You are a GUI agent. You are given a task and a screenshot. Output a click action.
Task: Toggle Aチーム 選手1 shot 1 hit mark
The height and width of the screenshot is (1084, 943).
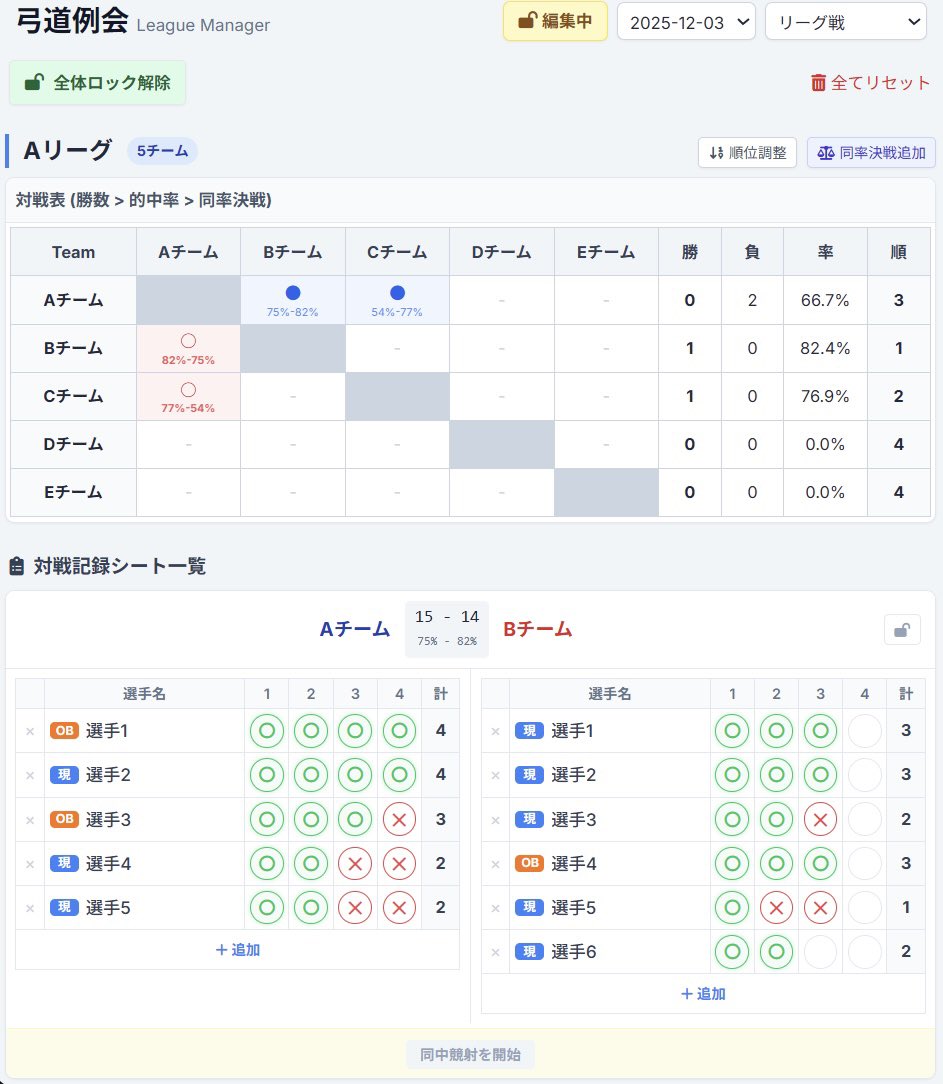coord(267,731)
